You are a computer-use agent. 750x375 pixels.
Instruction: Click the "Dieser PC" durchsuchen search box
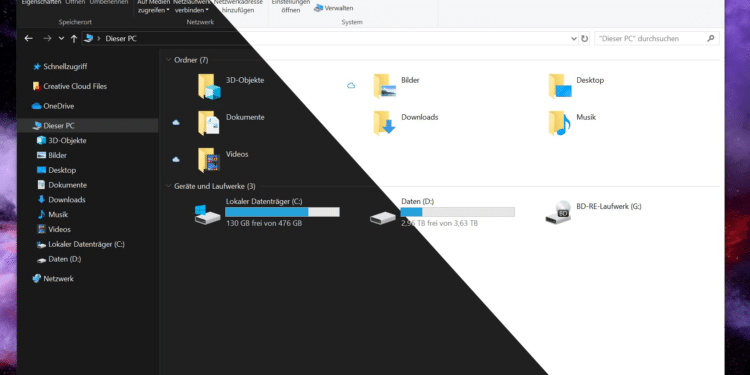[656, 39]
